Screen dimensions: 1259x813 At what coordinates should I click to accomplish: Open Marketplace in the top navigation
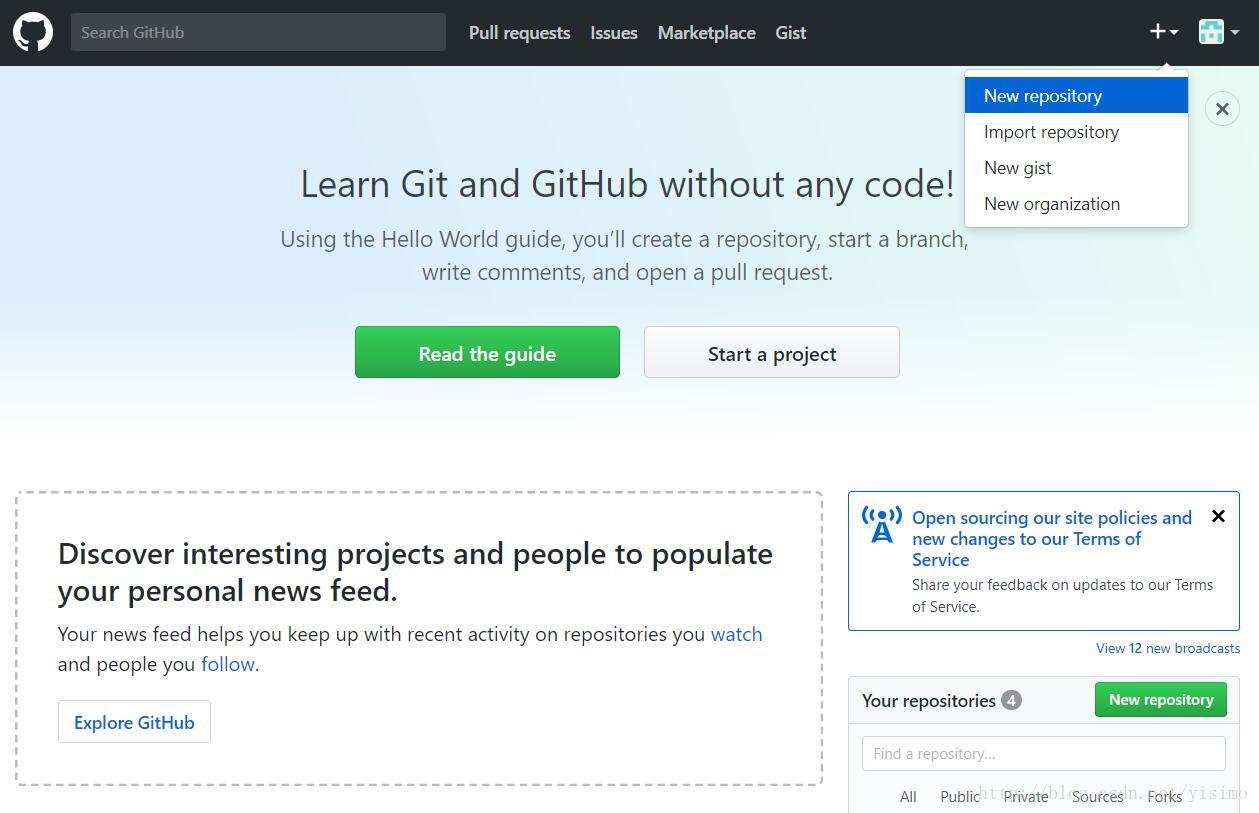(706, 33)
